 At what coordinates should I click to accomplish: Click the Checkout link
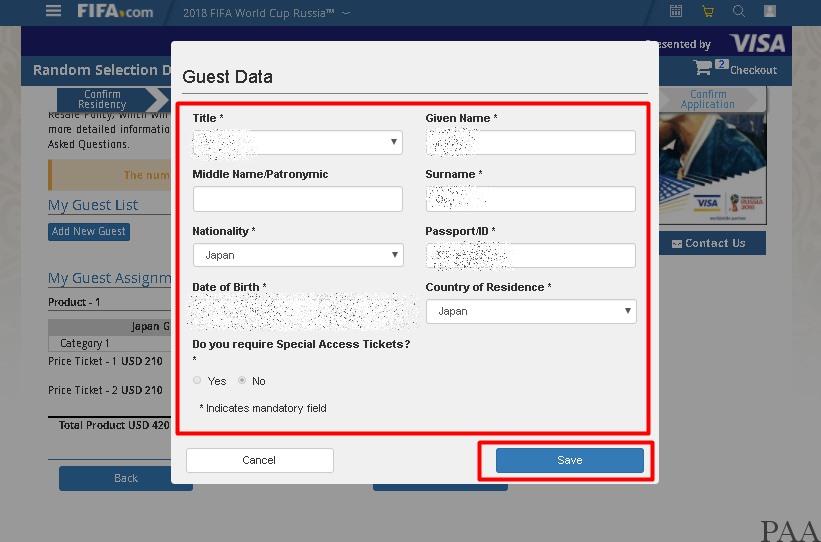[753, 70]
